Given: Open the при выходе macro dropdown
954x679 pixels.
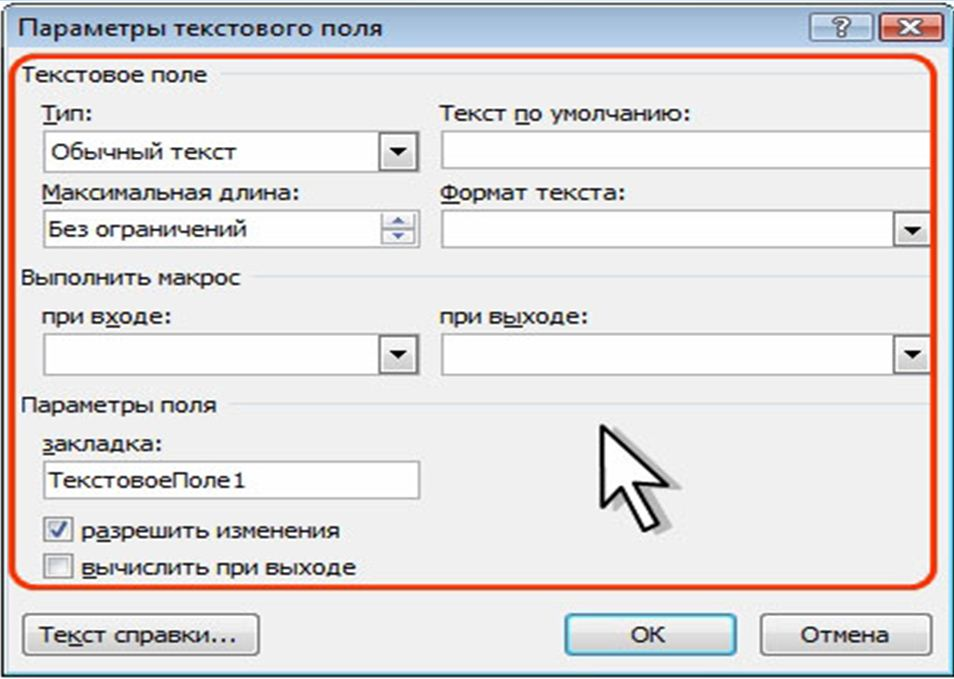Looking at the screenshot, I should tap(911, 355).
